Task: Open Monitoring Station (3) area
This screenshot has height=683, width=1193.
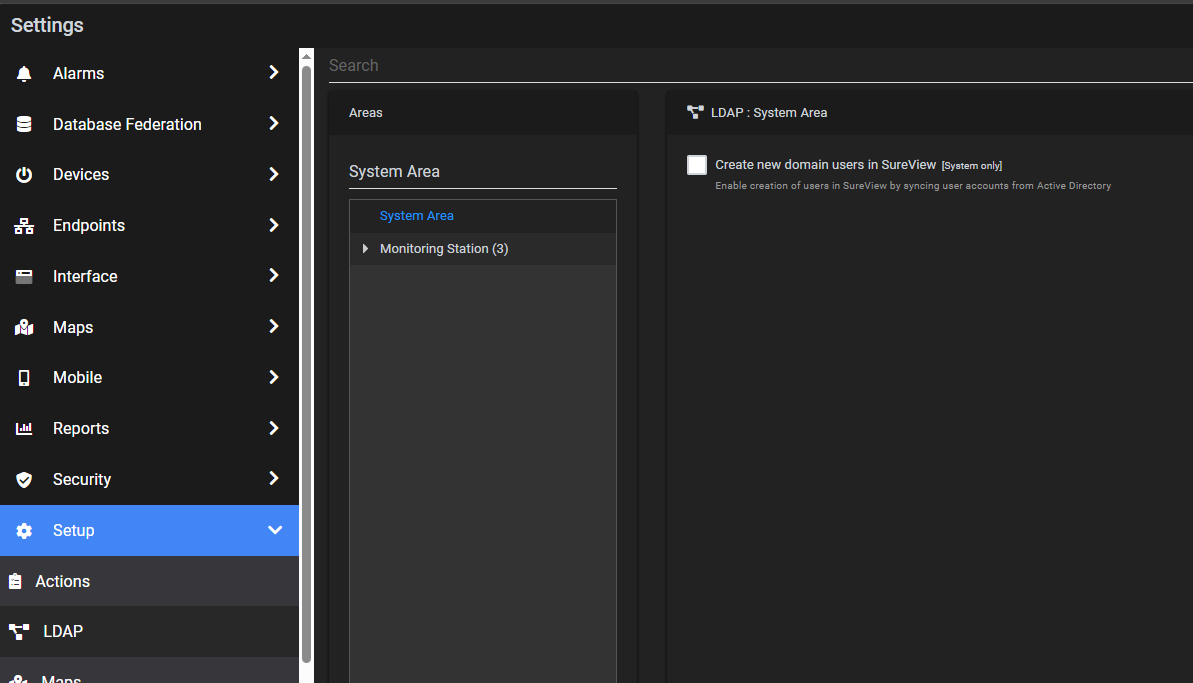Action: (444, 249)
